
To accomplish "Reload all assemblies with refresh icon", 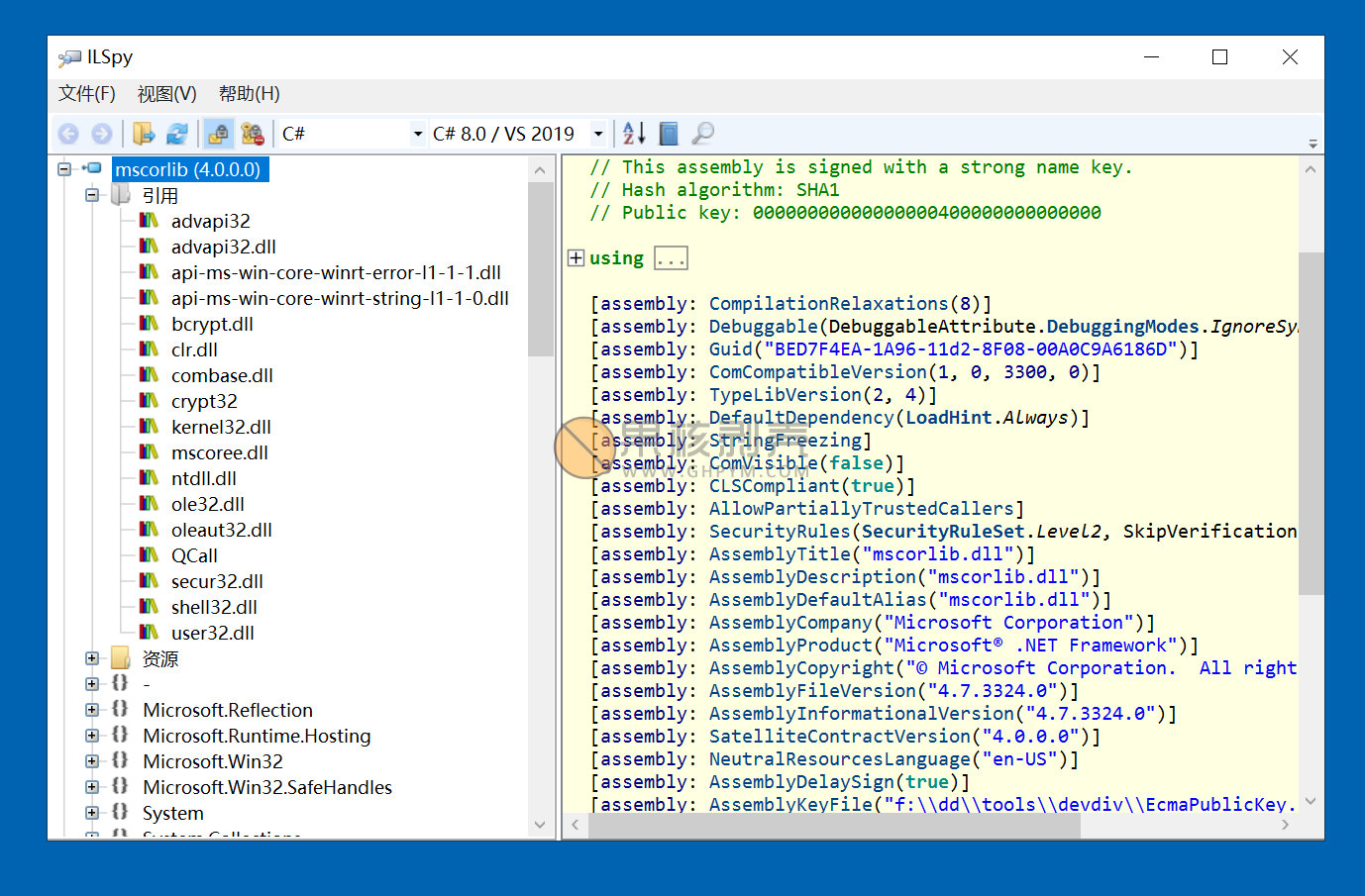I will 177,134.
